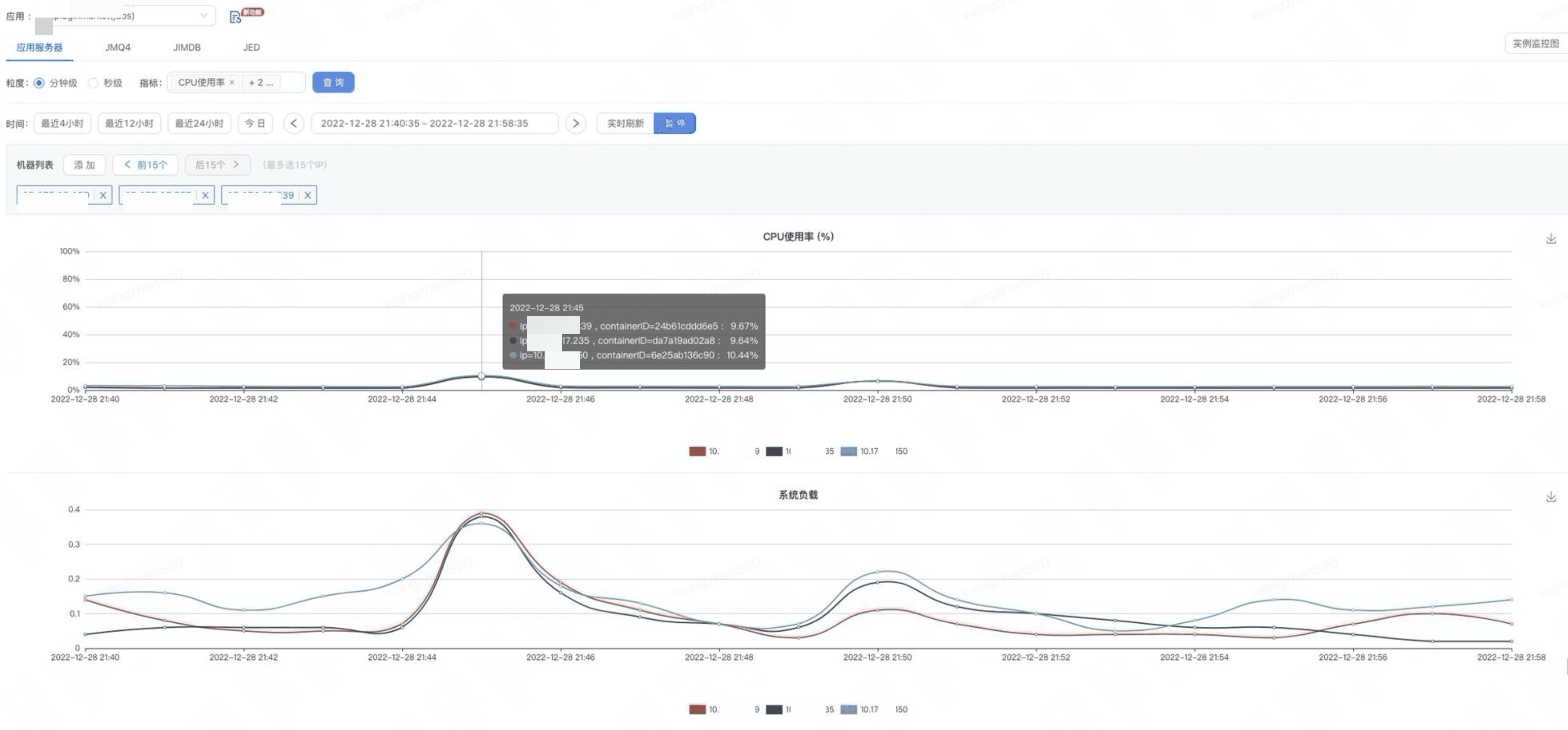Toggle red series swatch in 系统负载 legend
The width and height of the screenshot is (1568, 730).
(697, 709)
